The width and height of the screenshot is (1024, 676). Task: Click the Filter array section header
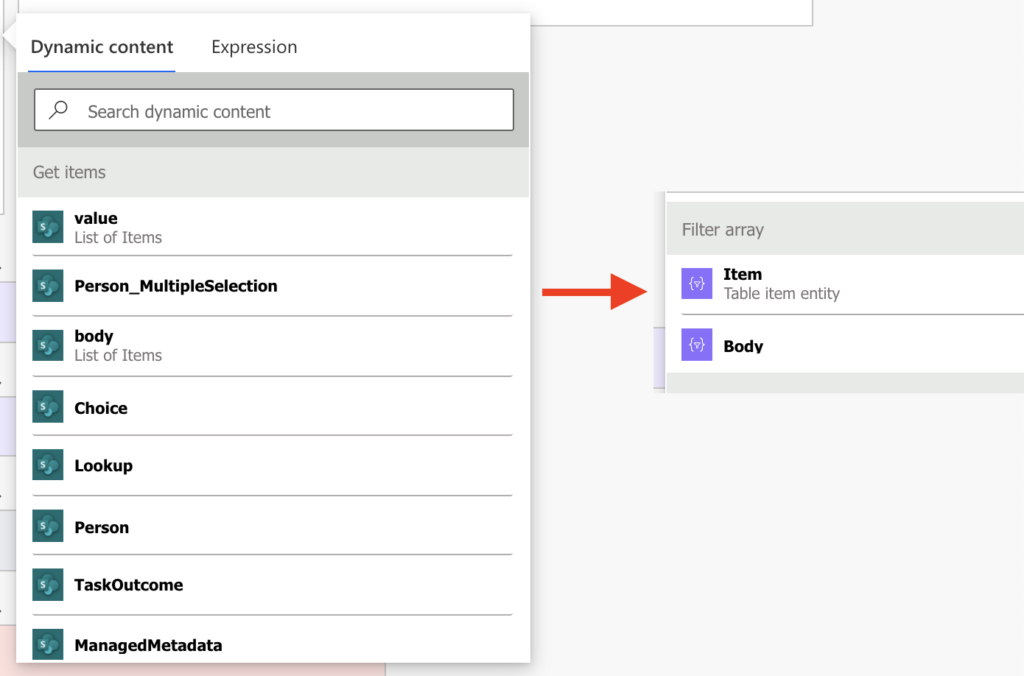(845, 229)
